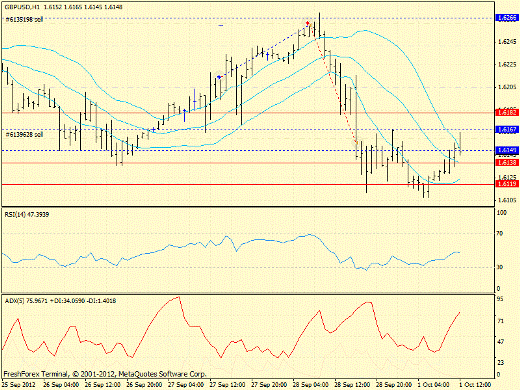Select the solid red horizontal line at 1.6119
520x390 pixels.
248,184
